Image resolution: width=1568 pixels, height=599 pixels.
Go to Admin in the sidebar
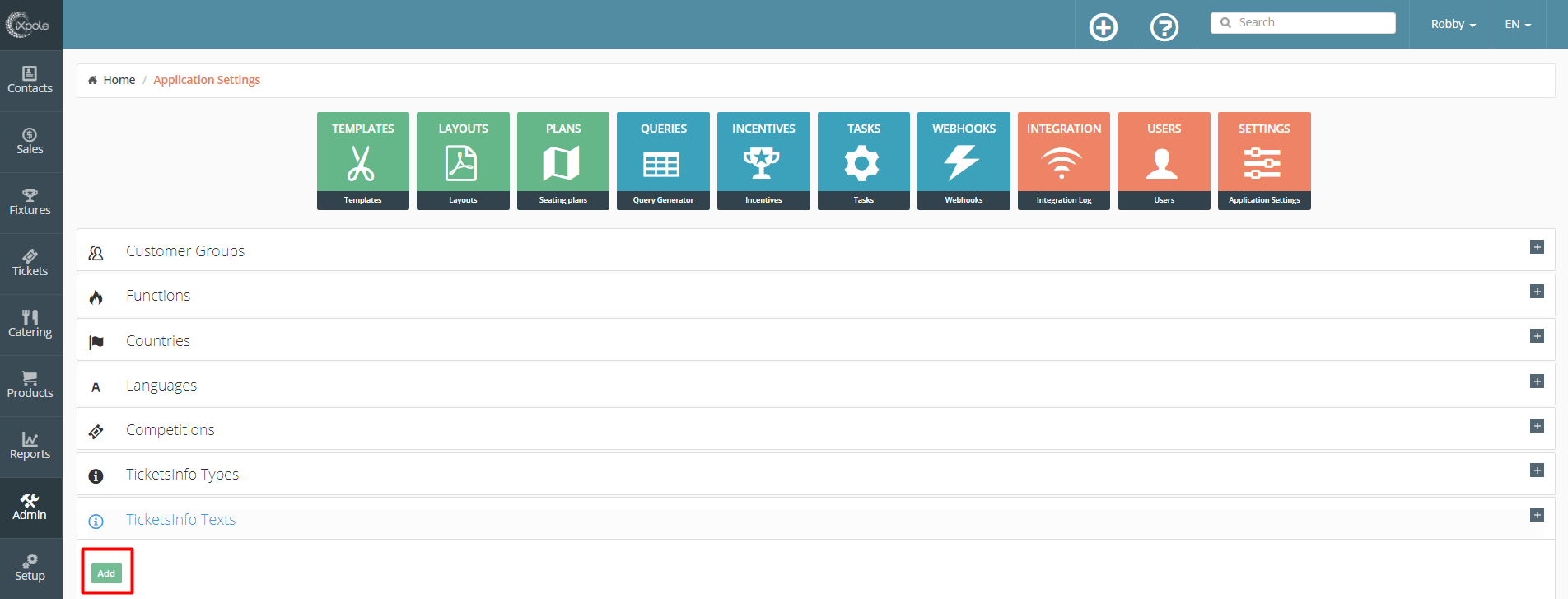pos(30,508)
